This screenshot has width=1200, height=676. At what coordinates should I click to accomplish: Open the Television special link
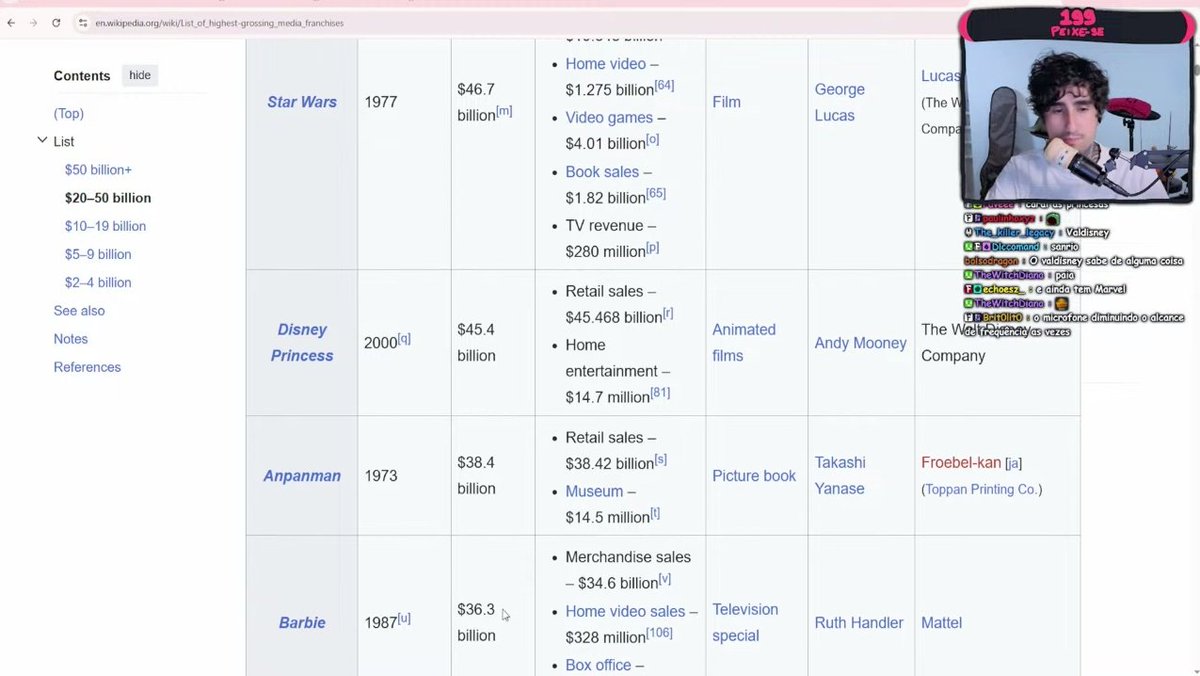[x=745, y=623]
